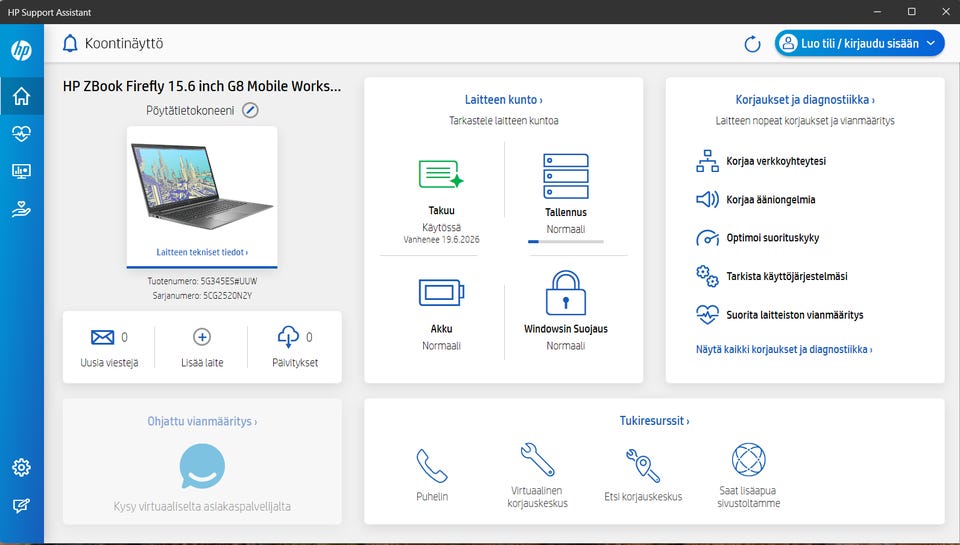
Task: Click the Puhelin label
Action: tap(432, 497)
